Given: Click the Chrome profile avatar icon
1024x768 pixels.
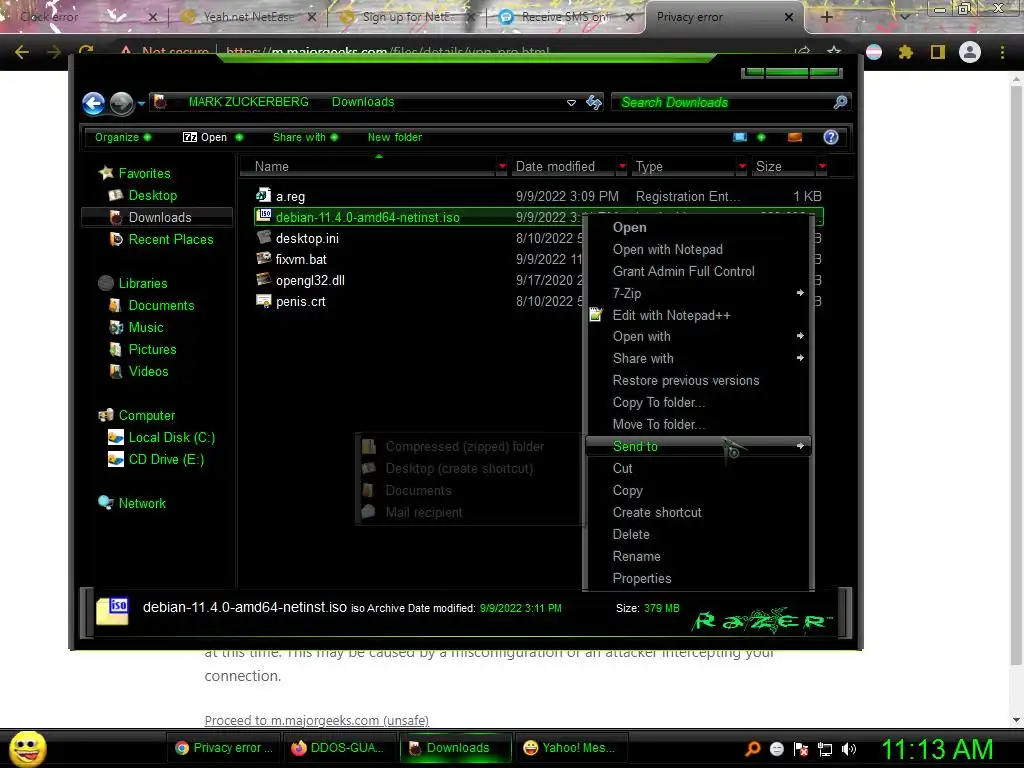Looking at the screenshot, I should point(970,52).
